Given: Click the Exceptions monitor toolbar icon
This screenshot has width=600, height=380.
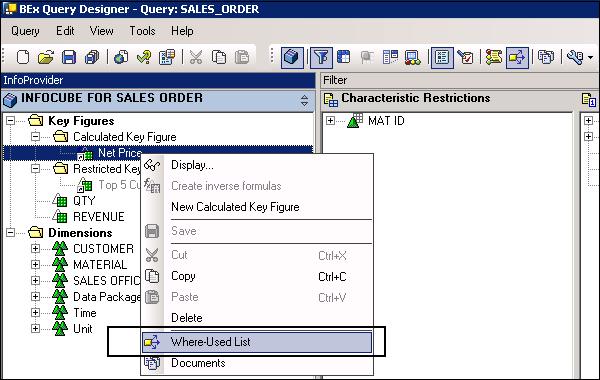Looking at the screenshot, I should click(413, 58).
